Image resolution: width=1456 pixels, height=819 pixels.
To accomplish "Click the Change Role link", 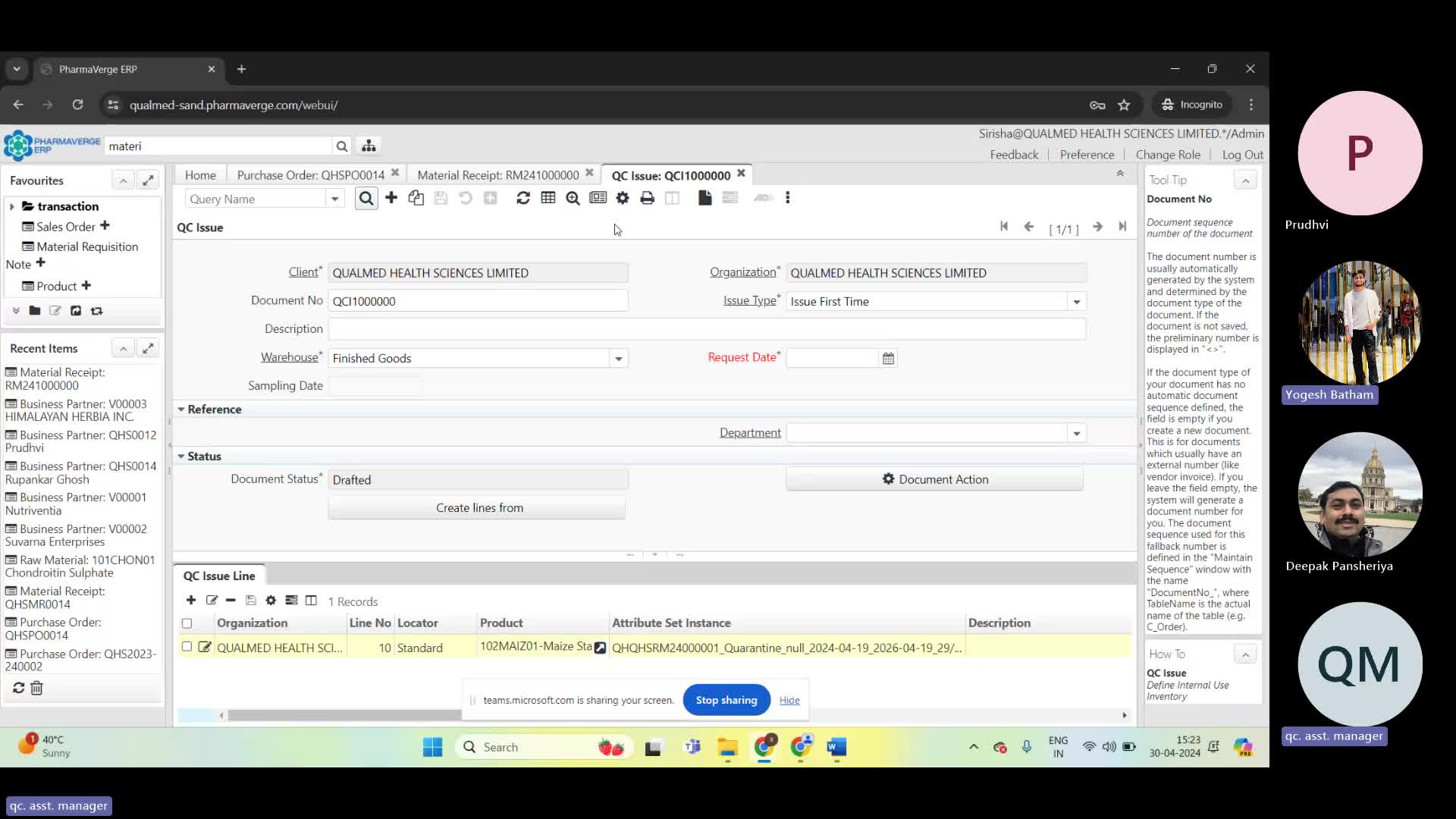I will coord(1168,155).
